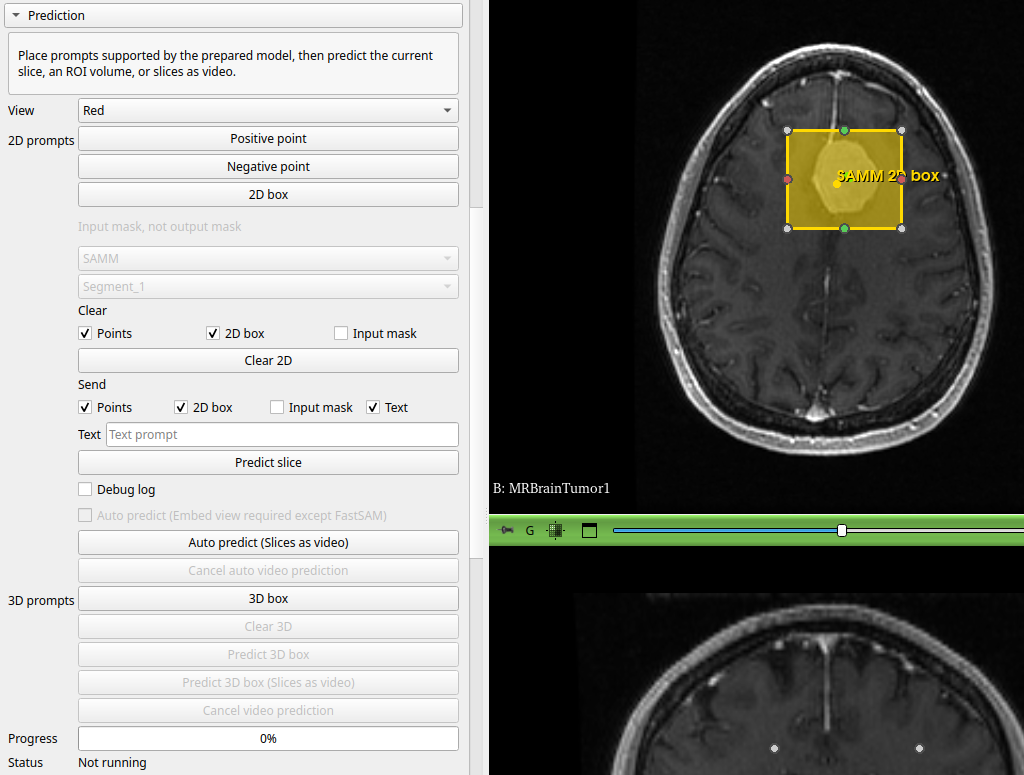Click the Progress bar showing 0%
Image resolution: width=1024 pixels, height=775 pixels.
tap(268, 738)
